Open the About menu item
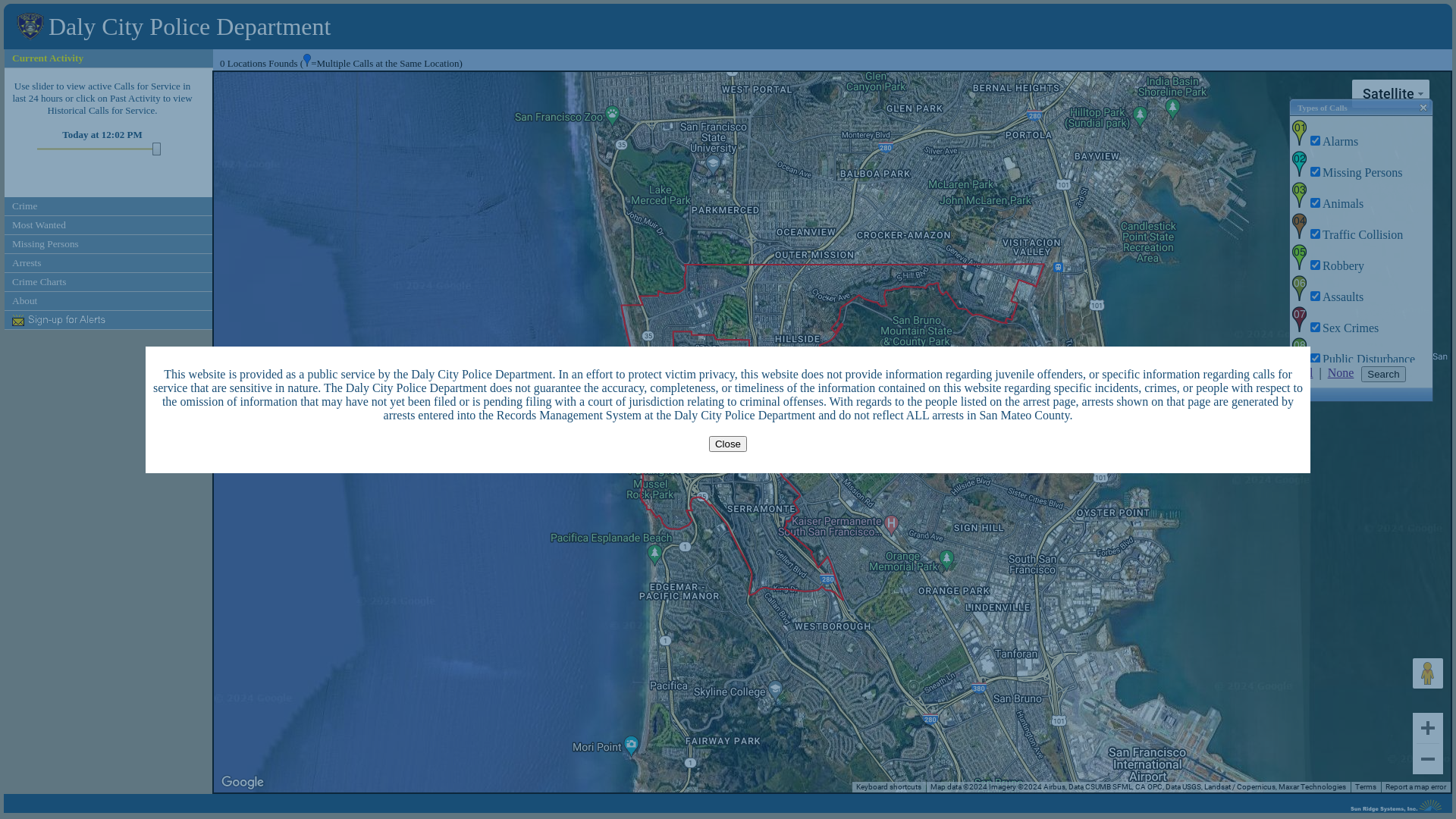Image resolution: width=1456 pixels, height=819 pixels. pos(108,301)
